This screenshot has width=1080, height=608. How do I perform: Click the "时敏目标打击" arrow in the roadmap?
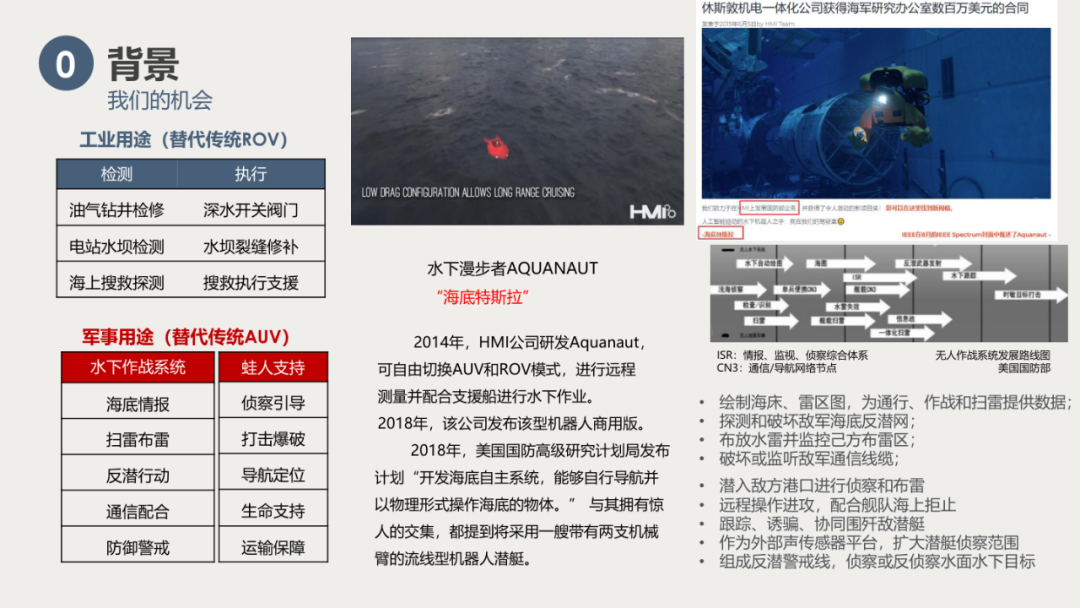tap(1020, 294)
